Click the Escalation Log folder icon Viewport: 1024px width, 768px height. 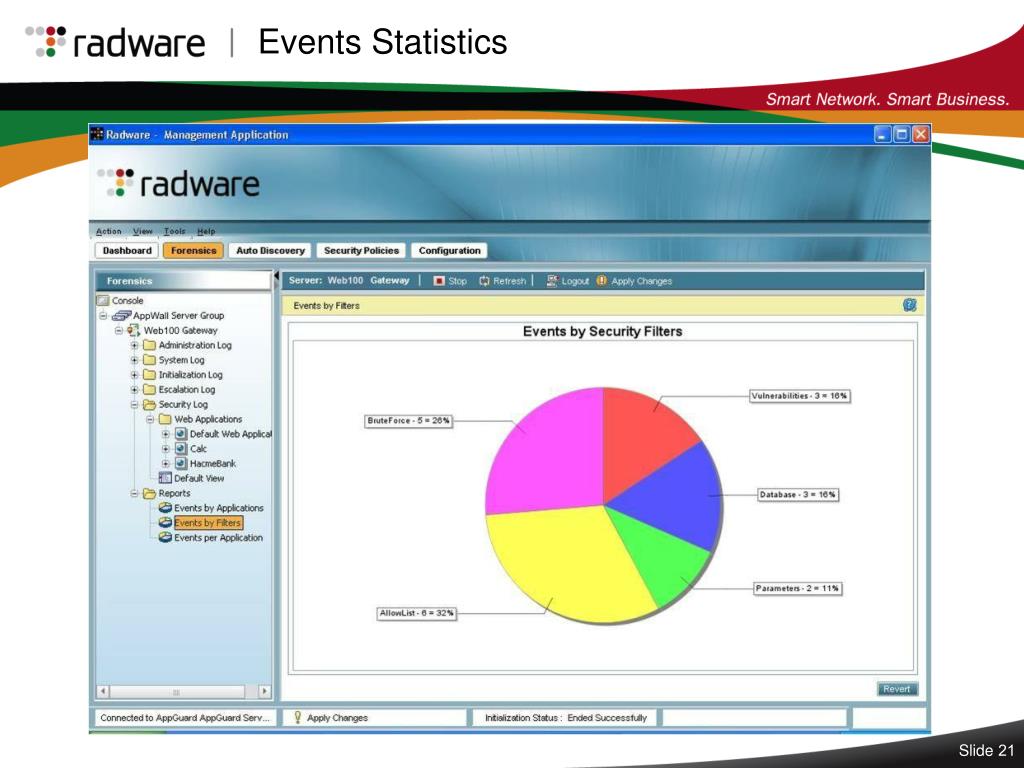point(150,389)
